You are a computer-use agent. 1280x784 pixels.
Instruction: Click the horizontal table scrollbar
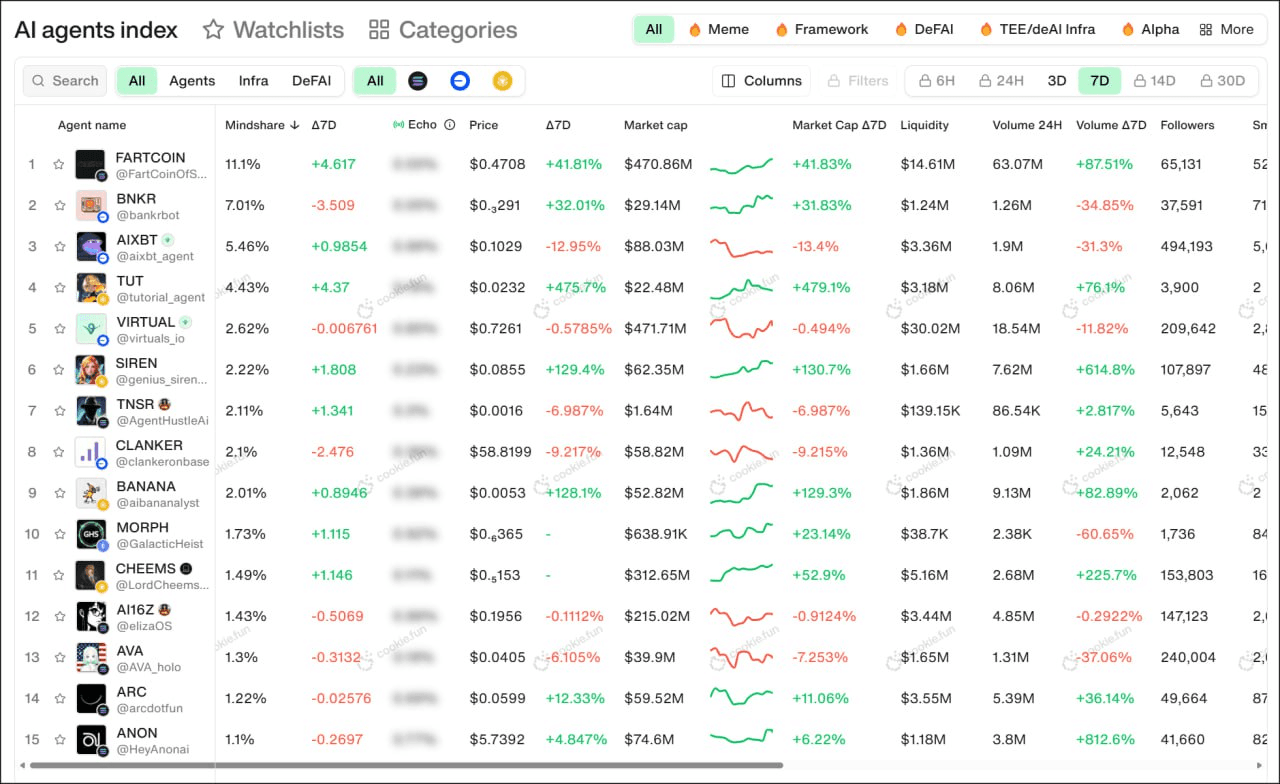(x=407, y=766)
